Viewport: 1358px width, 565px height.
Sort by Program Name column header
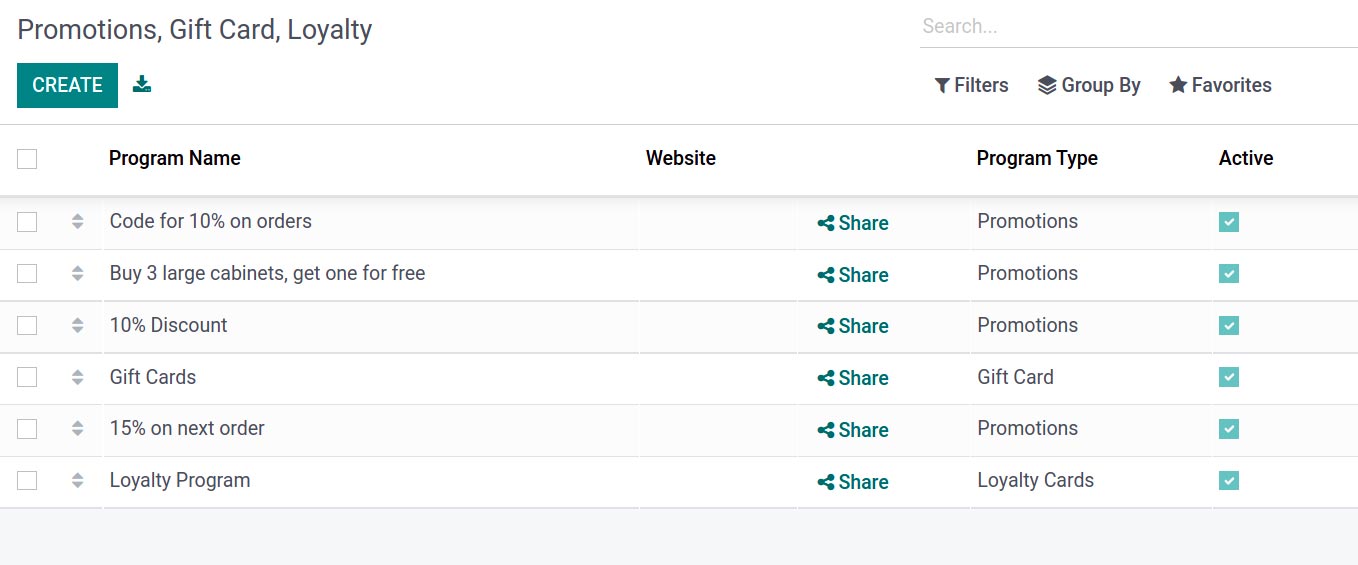(x=175, y=158)
